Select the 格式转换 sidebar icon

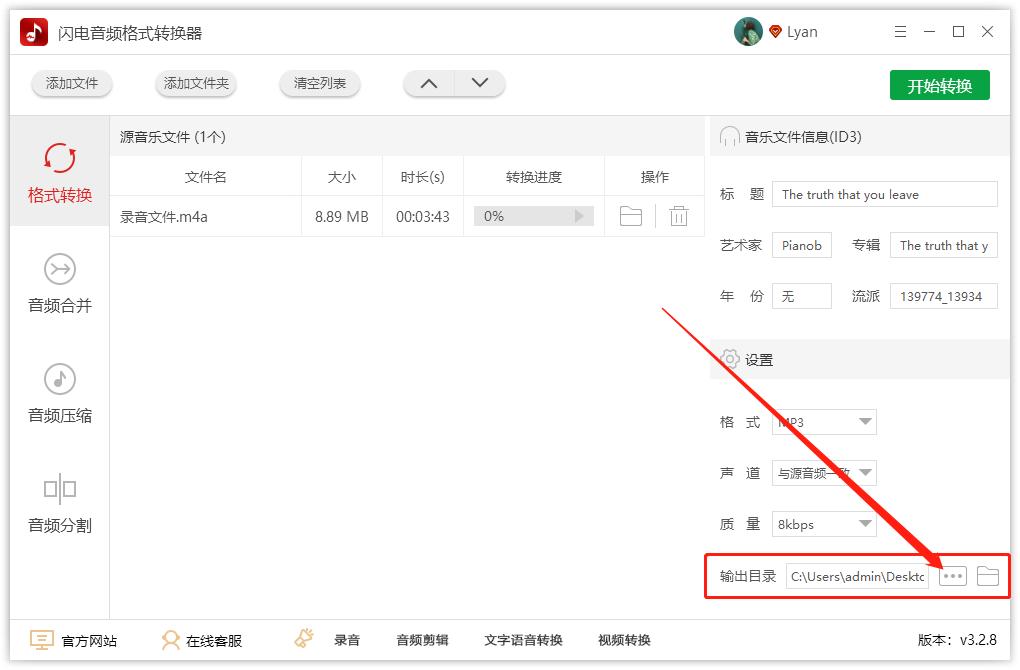click(59, 170)
